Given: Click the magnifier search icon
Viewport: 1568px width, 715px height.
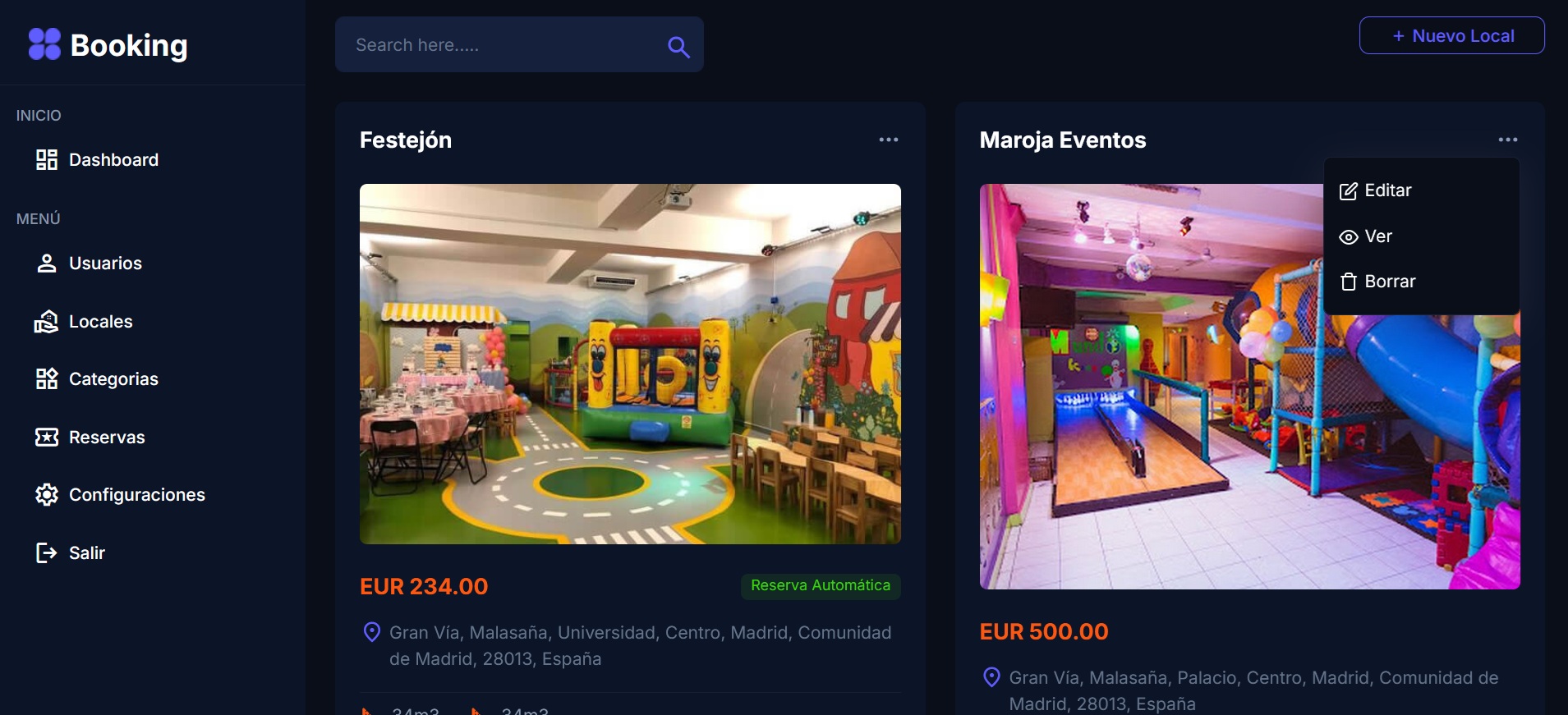Looking at the screenshot, I should (x=678, y=47).
